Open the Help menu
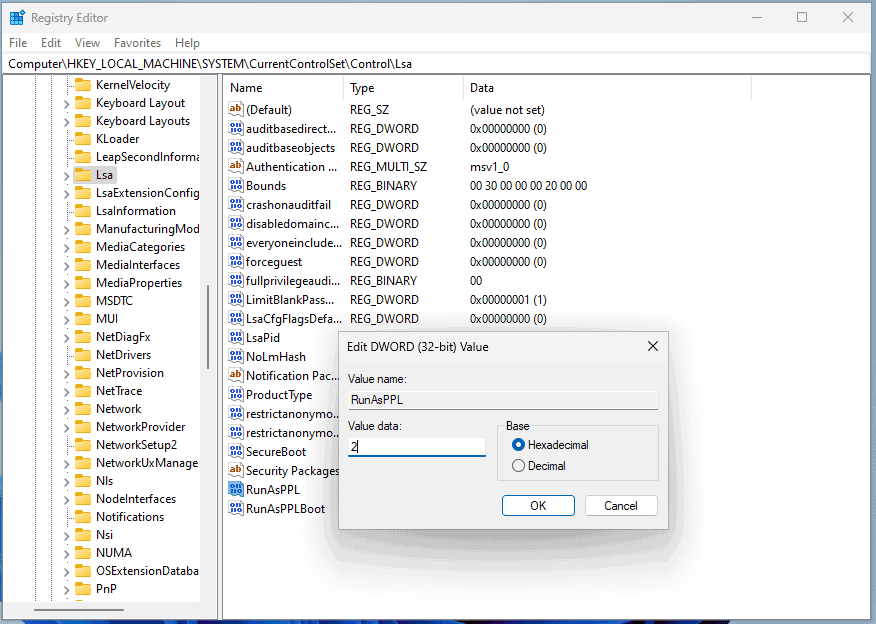The height and width of the screenshot is (624, 876). (187, 42)
